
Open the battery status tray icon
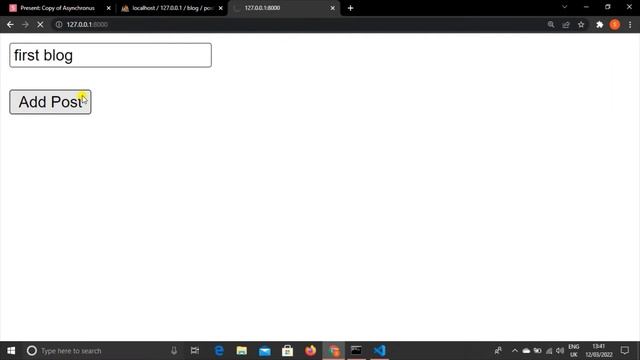tap(538, 351)
